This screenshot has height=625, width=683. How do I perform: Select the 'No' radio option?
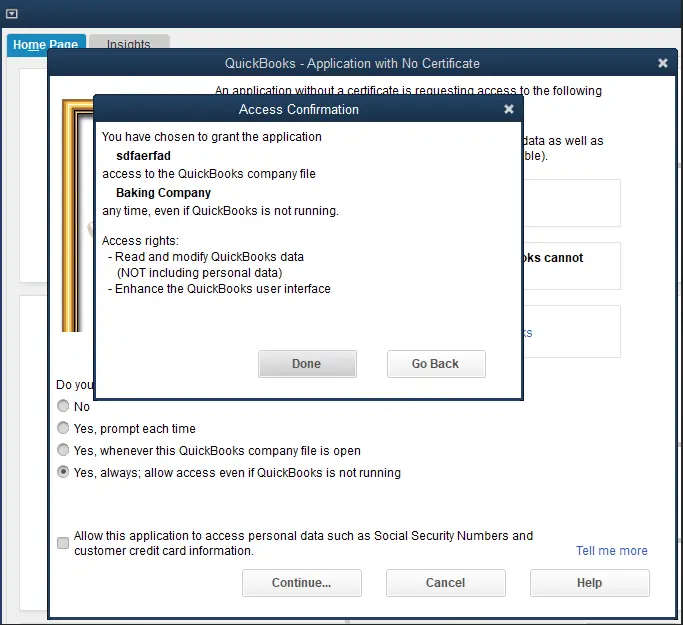[x=63, y=406]
